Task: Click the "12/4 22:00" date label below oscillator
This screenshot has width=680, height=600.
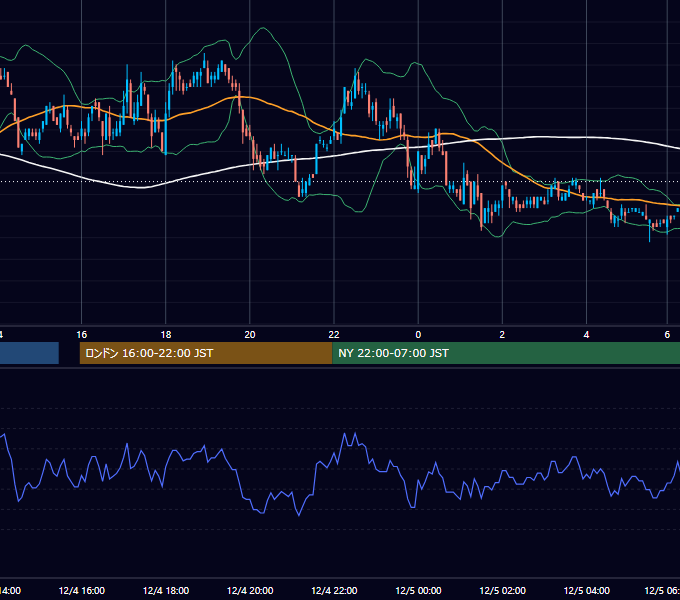Action: (x=334, y=590)
